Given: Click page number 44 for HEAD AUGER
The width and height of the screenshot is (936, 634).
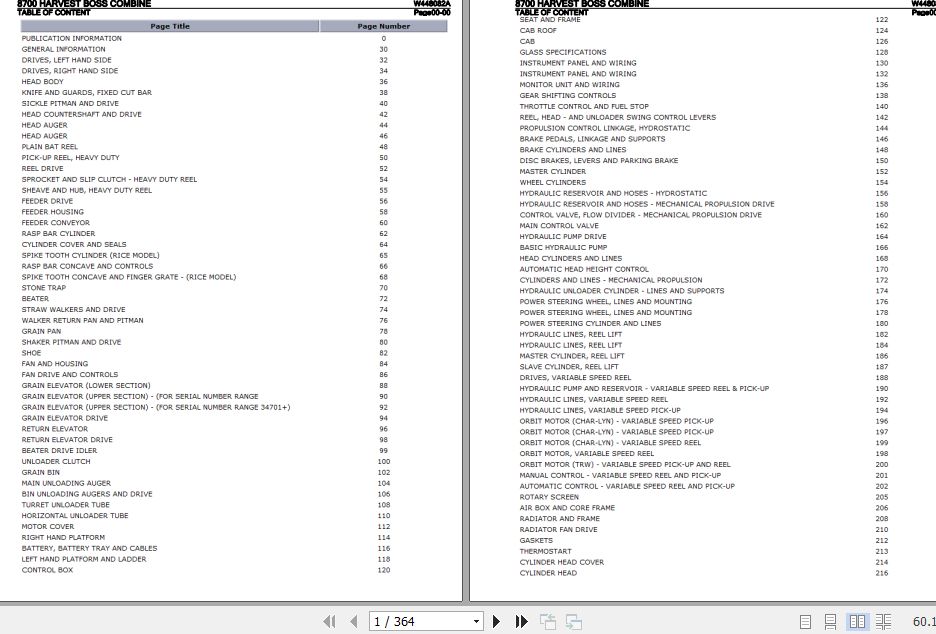Looking at the screenshot, I should pos(383,125).
